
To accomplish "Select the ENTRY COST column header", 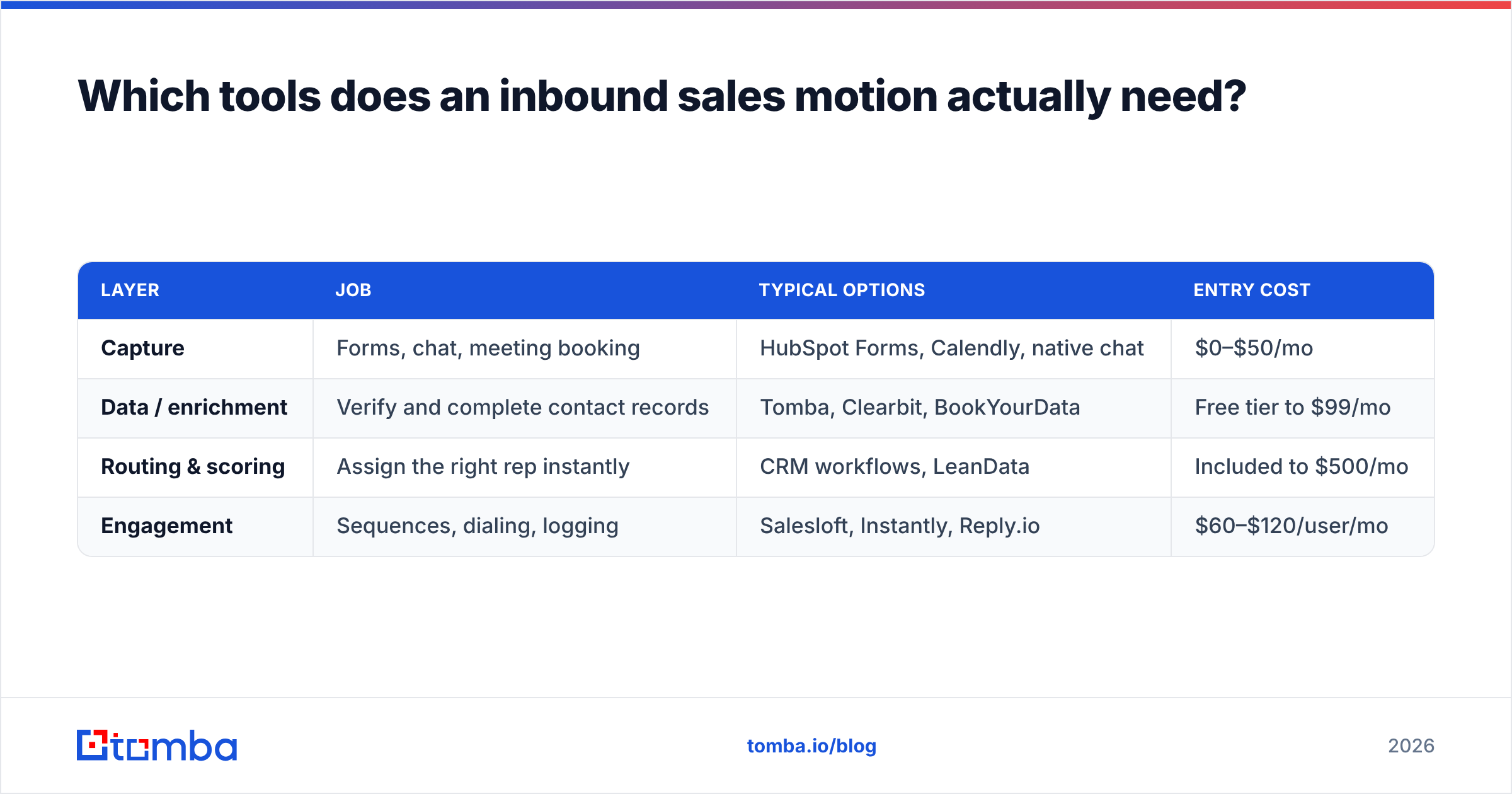I will tap(1252, 290).
